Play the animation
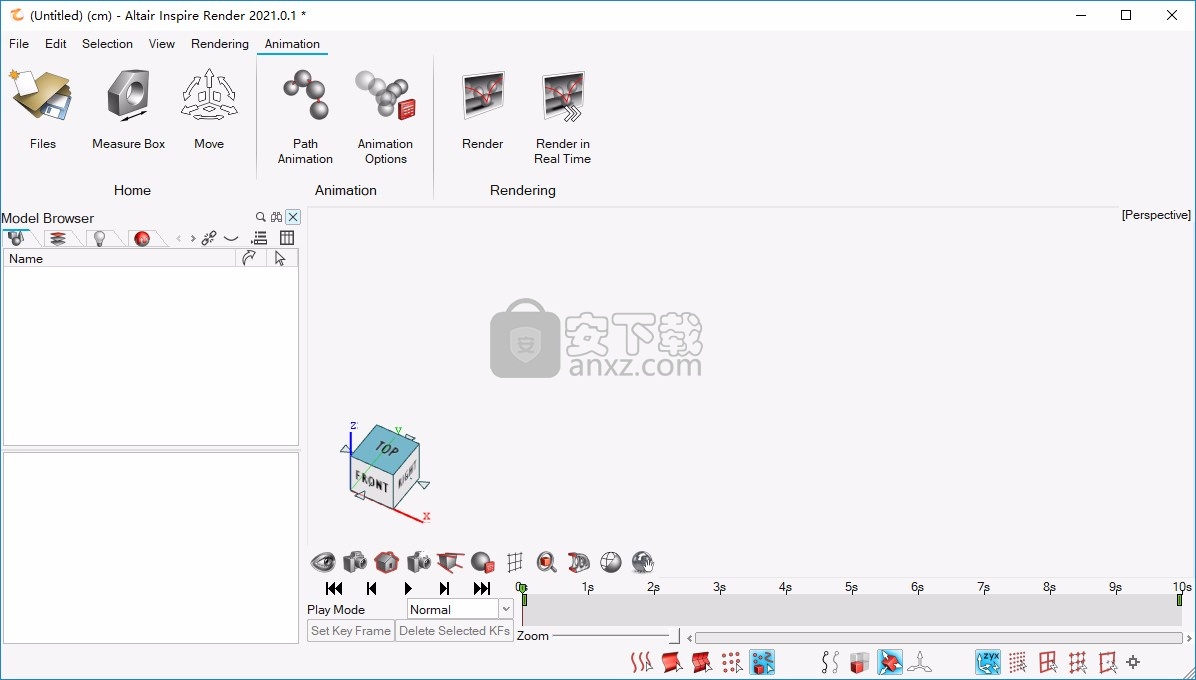 point(408,589)
